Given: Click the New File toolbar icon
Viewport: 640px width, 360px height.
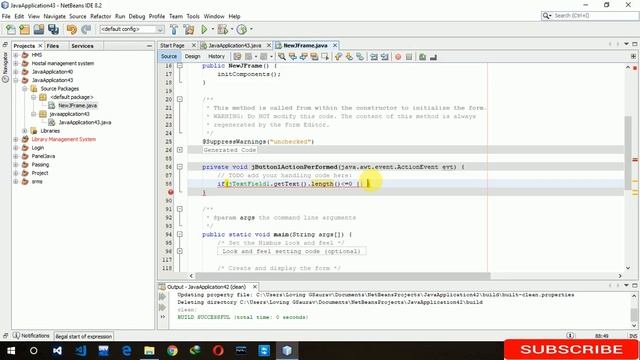Looking at the screenshot, I should [11, 29].
